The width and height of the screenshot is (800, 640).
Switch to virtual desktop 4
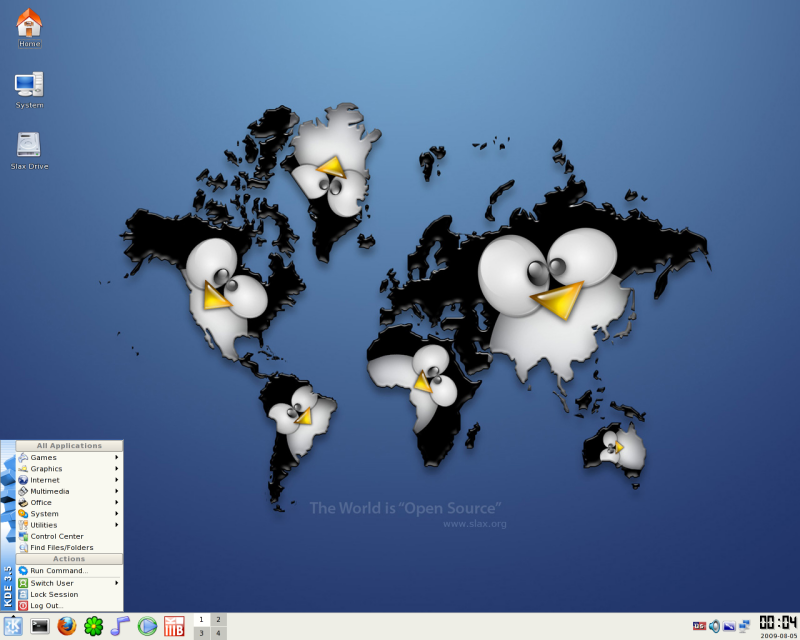tap(218, 633)
